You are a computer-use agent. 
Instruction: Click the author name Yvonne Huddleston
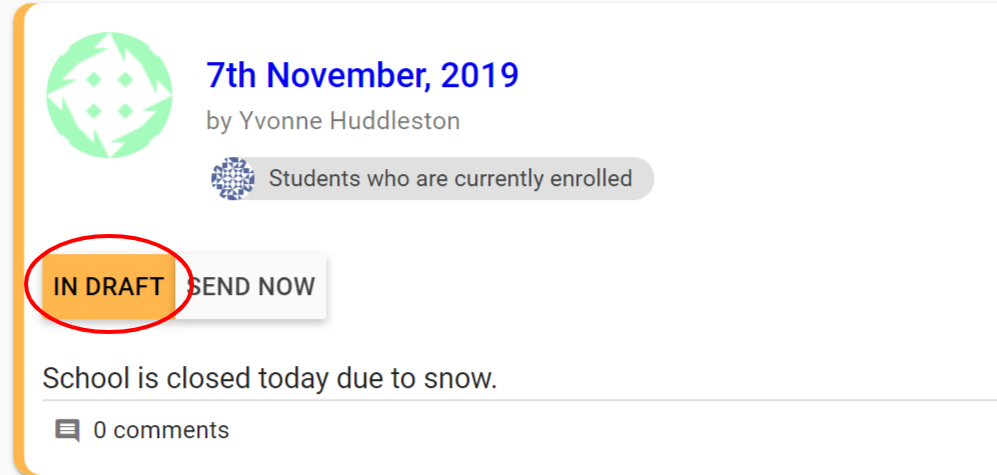click(349, 121)
